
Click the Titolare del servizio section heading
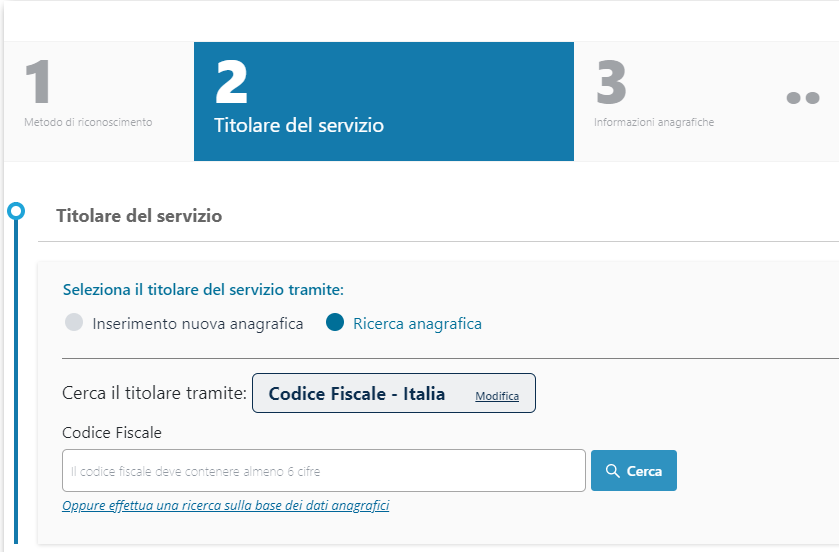coord(139,215)
